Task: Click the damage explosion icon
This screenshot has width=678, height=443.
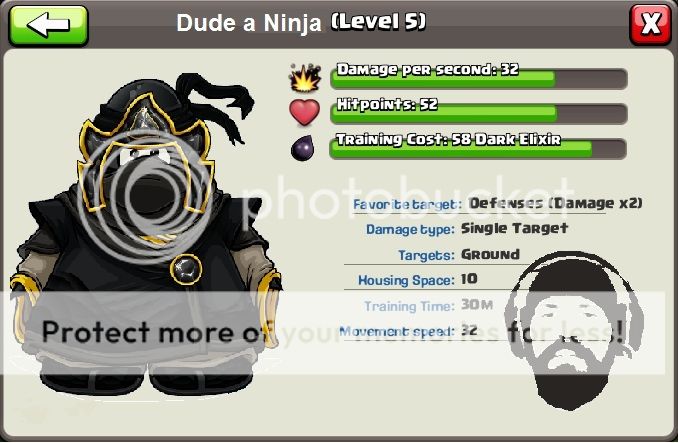Action: click(x=305, y=78)
